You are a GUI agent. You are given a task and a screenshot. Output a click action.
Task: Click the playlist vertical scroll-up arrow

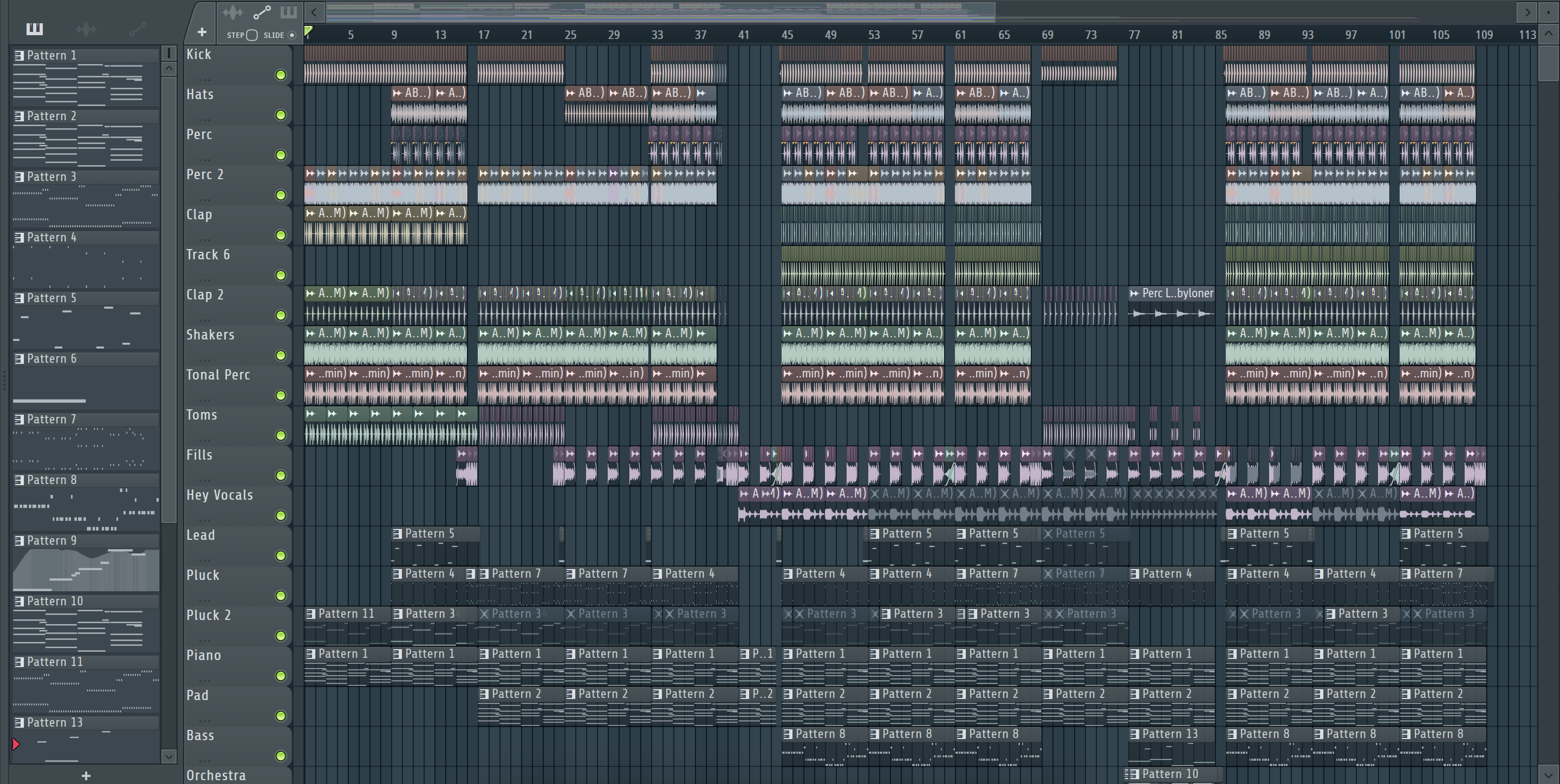pyautogui.click(x=1549, y=34)
